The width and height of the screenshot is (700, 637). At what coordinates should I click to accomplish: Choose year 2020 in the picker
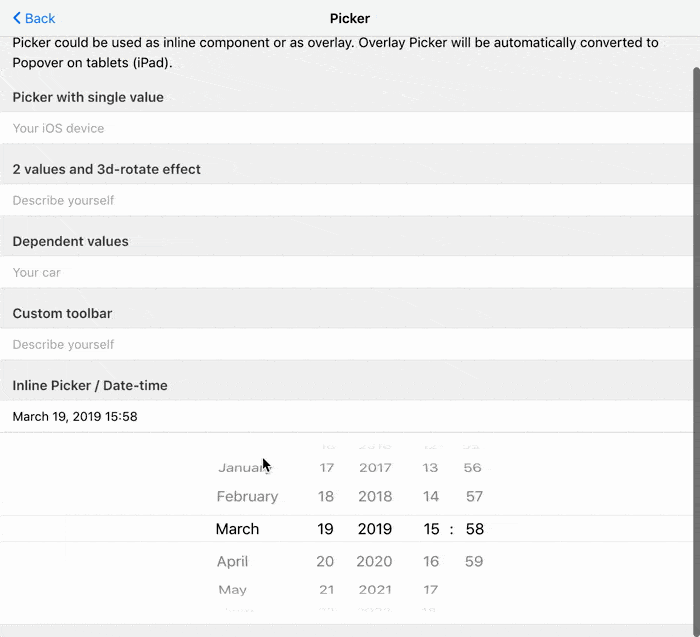click(374, 561)
